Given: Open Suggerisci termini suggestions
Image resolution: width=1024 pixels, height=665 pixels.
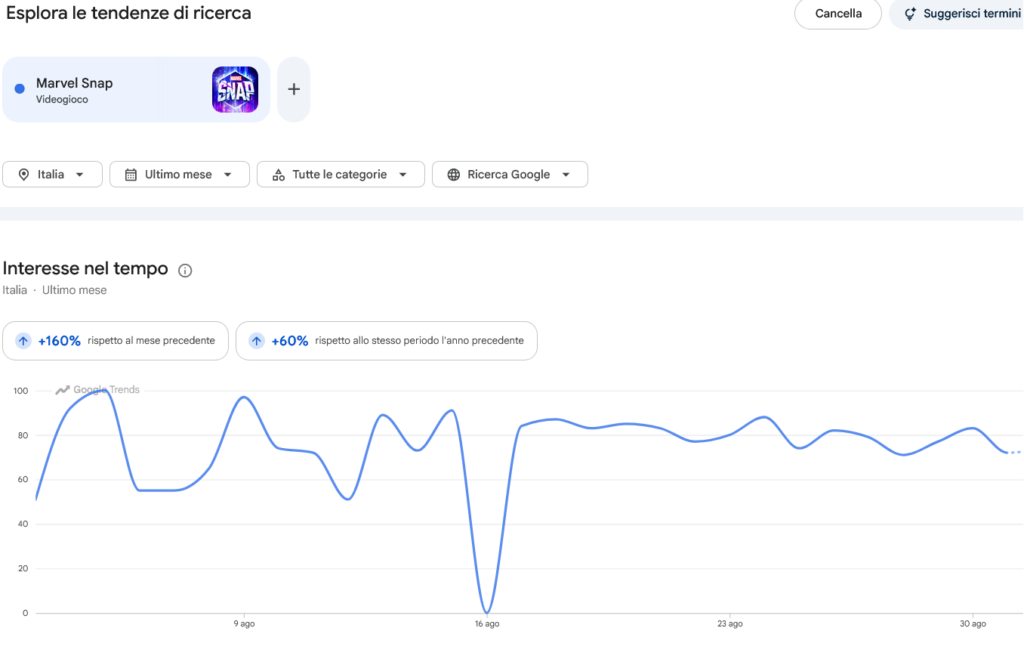Looking at the screenshot, I should [957, 14].
